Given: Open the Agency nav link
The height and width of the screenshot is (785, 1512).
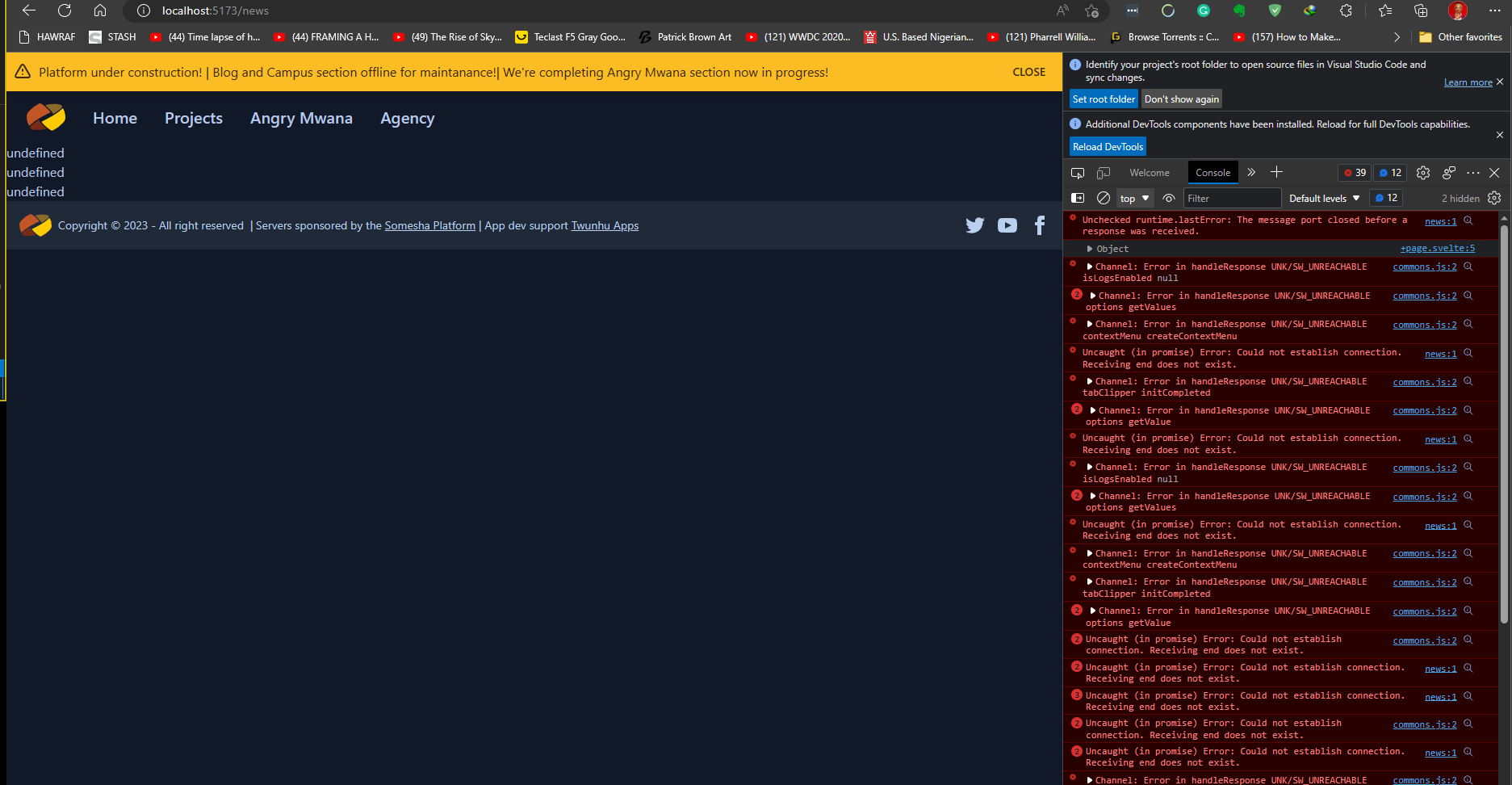Looking at the screenshot, I should pos(408,118).
